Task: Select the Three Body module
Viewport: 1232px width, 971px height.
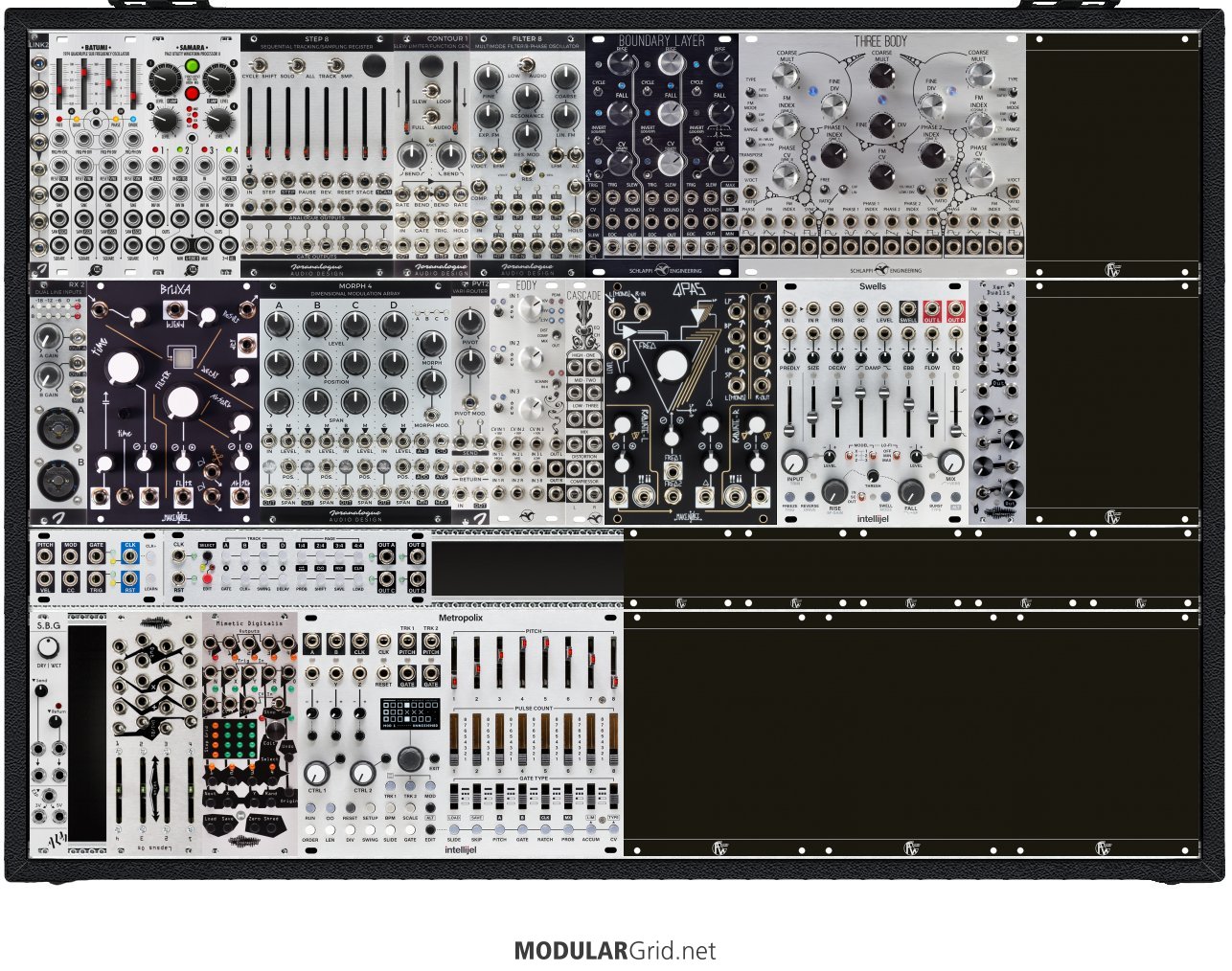Action: 881,154
